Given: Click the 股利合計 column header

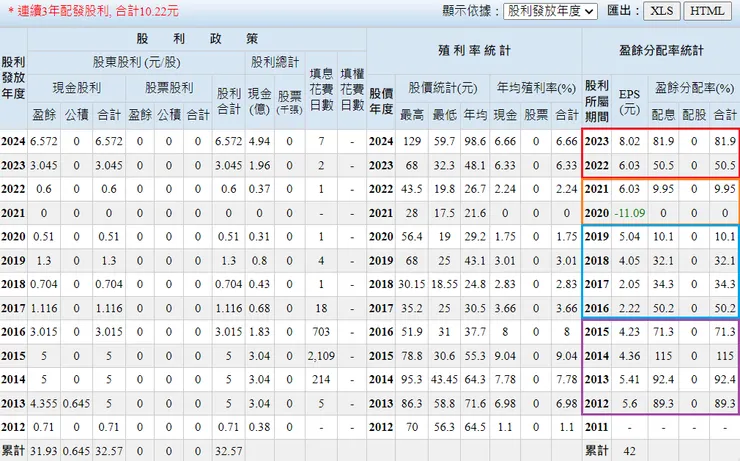Looking at the screenshot, I should [x=229, y=101].
